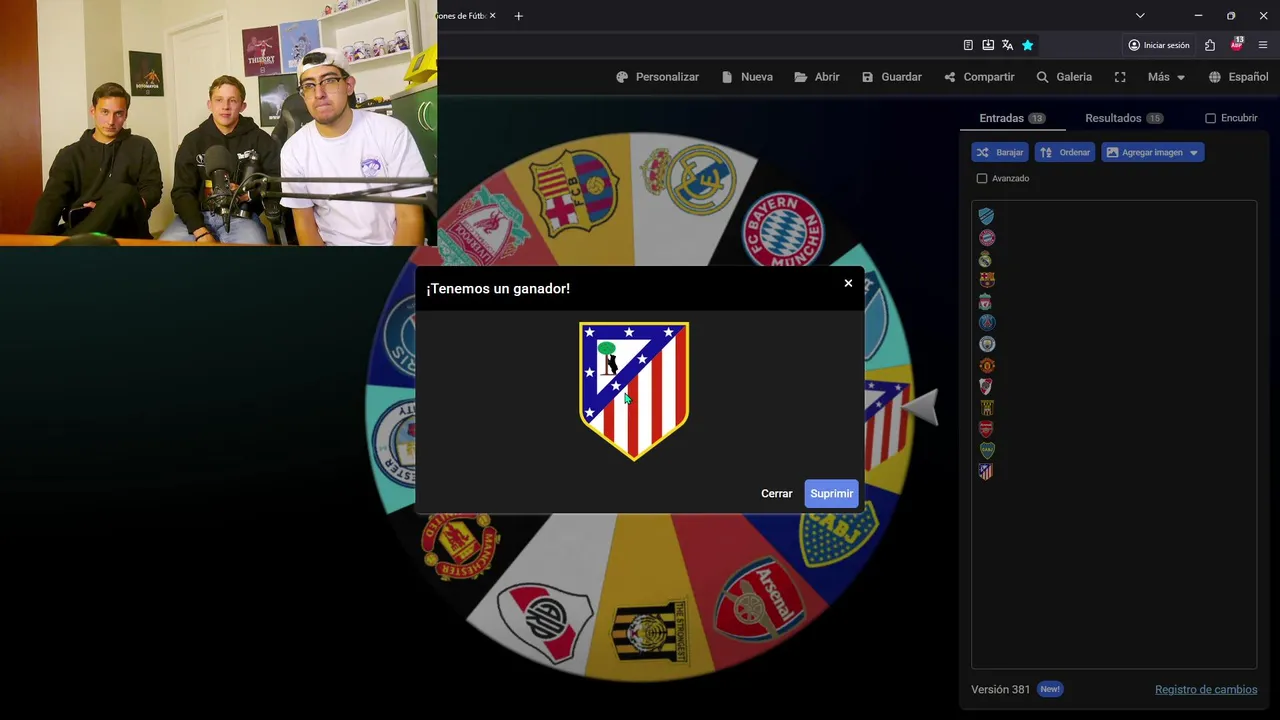Screen dimensions: 1280x720
Task: Enable the Encubrir checkbox
Action: click(x=1210, y=118)
